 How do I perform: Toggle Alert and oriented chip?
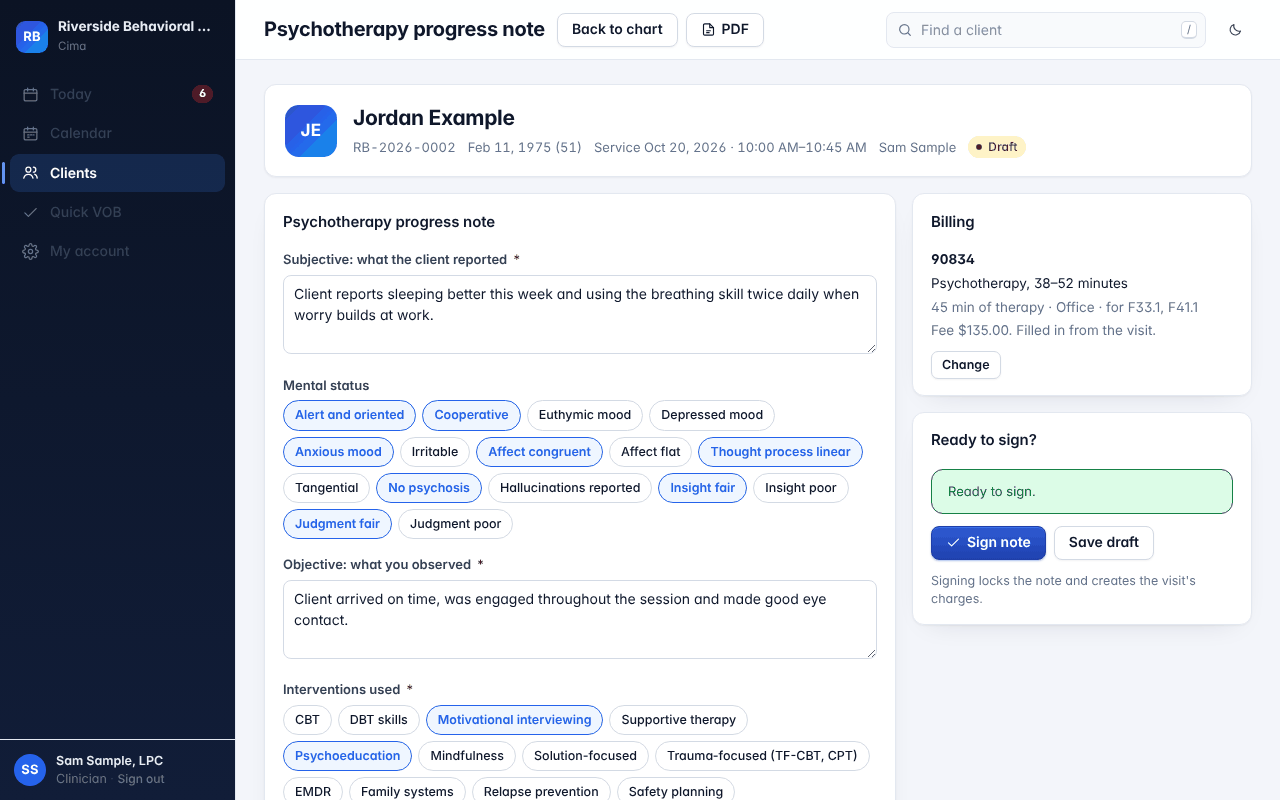pos(349,415)
